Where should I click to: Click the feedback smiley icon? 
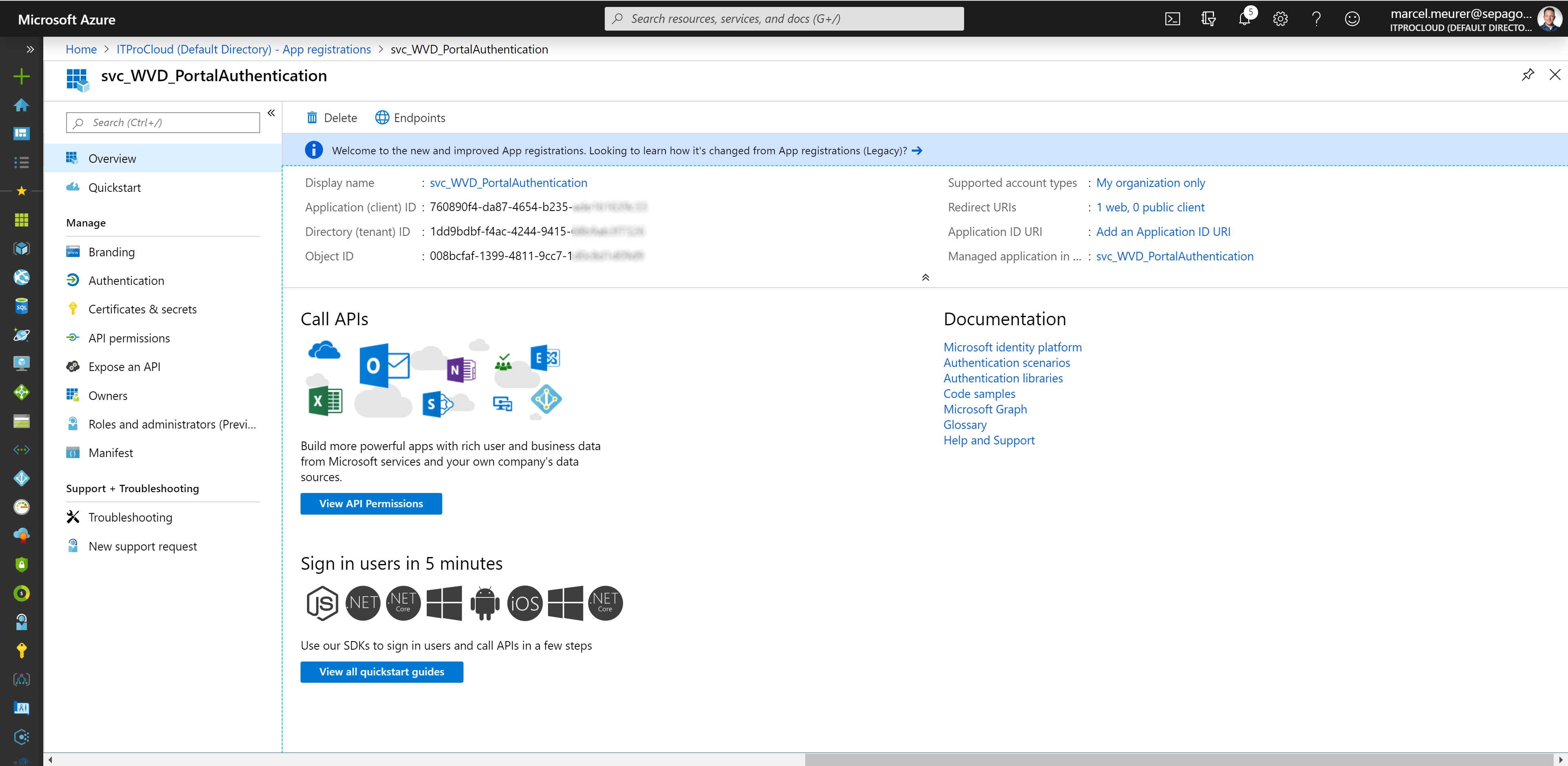click(x=1352, y=19)
